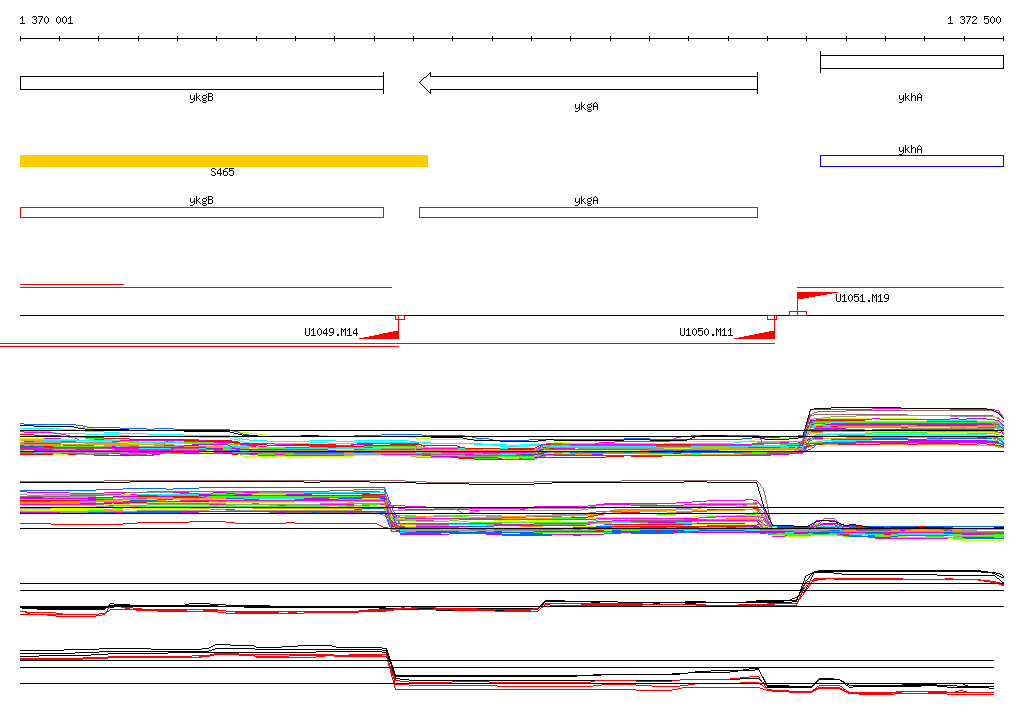The image size is (1024, 714).
Task: Select the red ykgA outlined box
Action: pyautogui.click(x=588, y=212)
